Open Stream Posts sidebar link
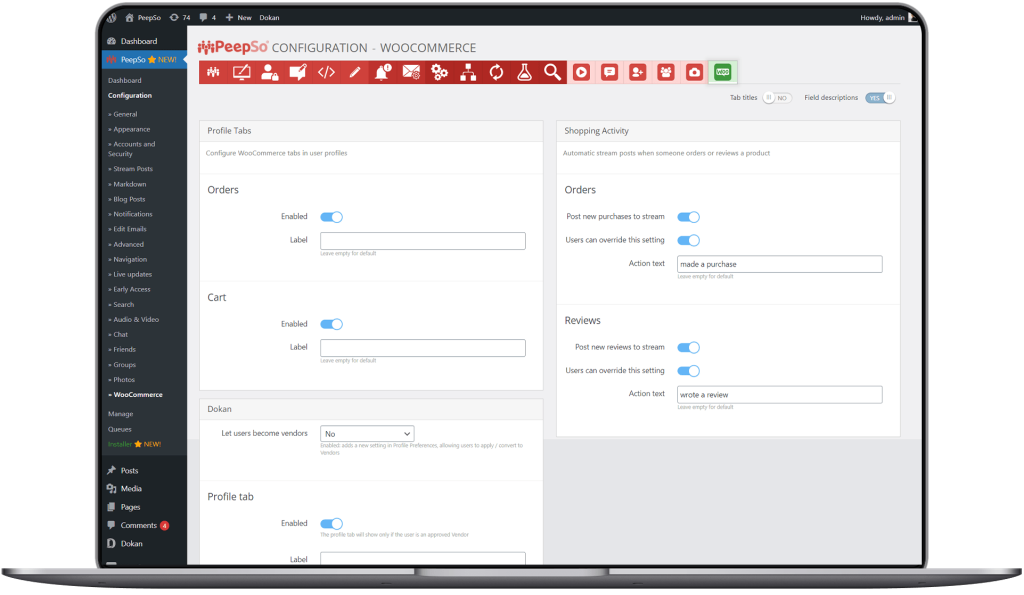Screen dimensions: 1024x595 (131, 169)
